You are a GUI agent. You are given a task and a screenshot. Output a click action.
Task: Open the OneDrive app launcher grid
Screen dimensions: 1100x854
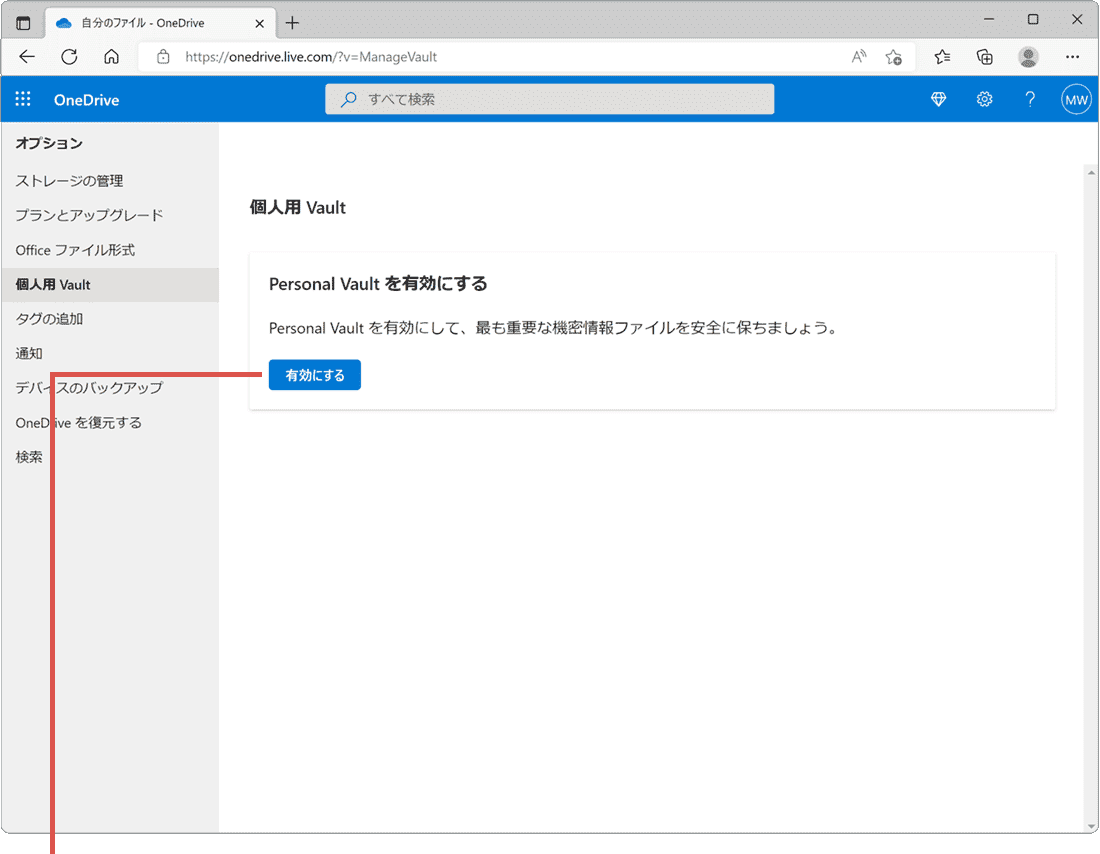pos(23,99)
